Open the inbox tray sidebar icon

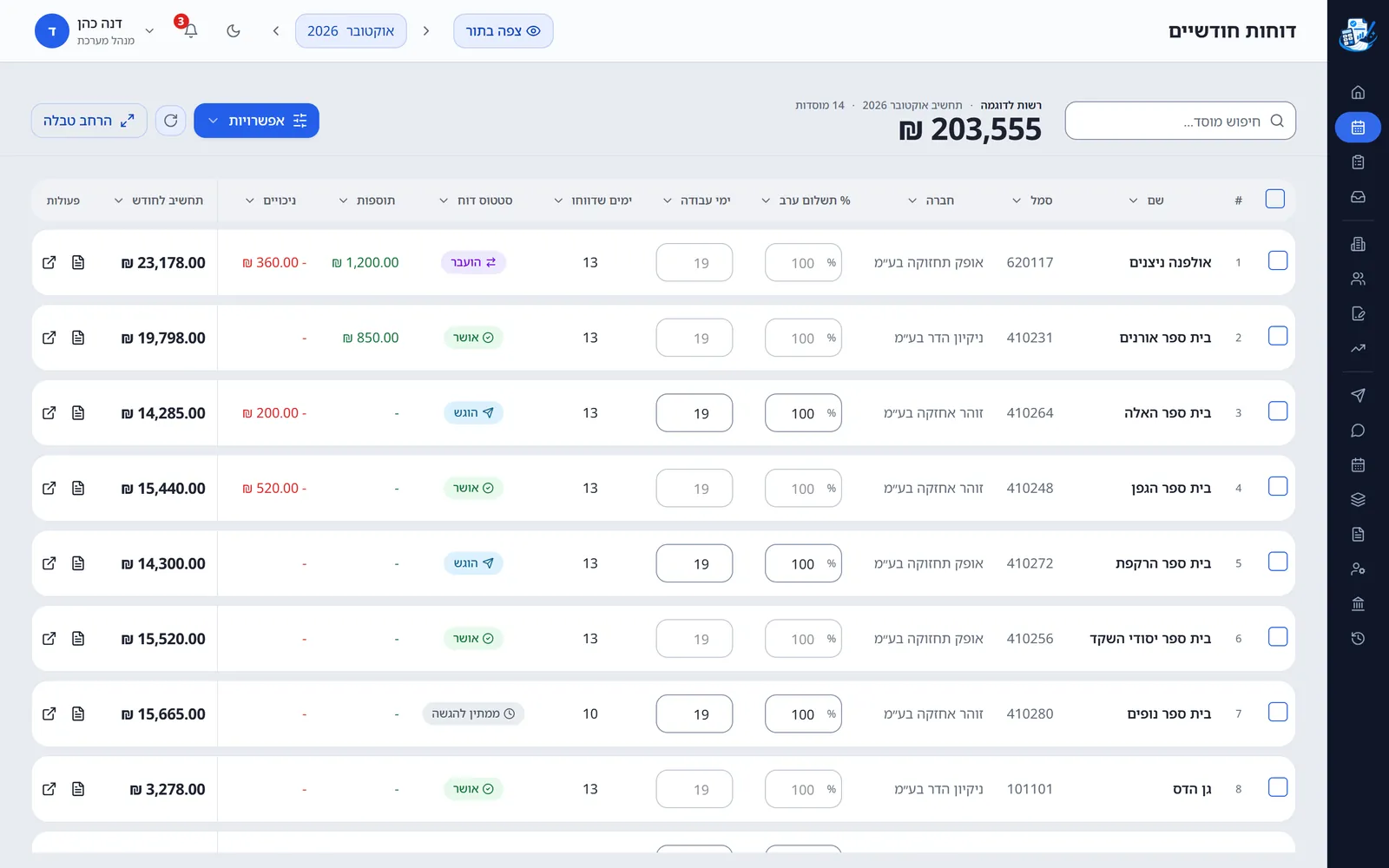[1358, 197]
